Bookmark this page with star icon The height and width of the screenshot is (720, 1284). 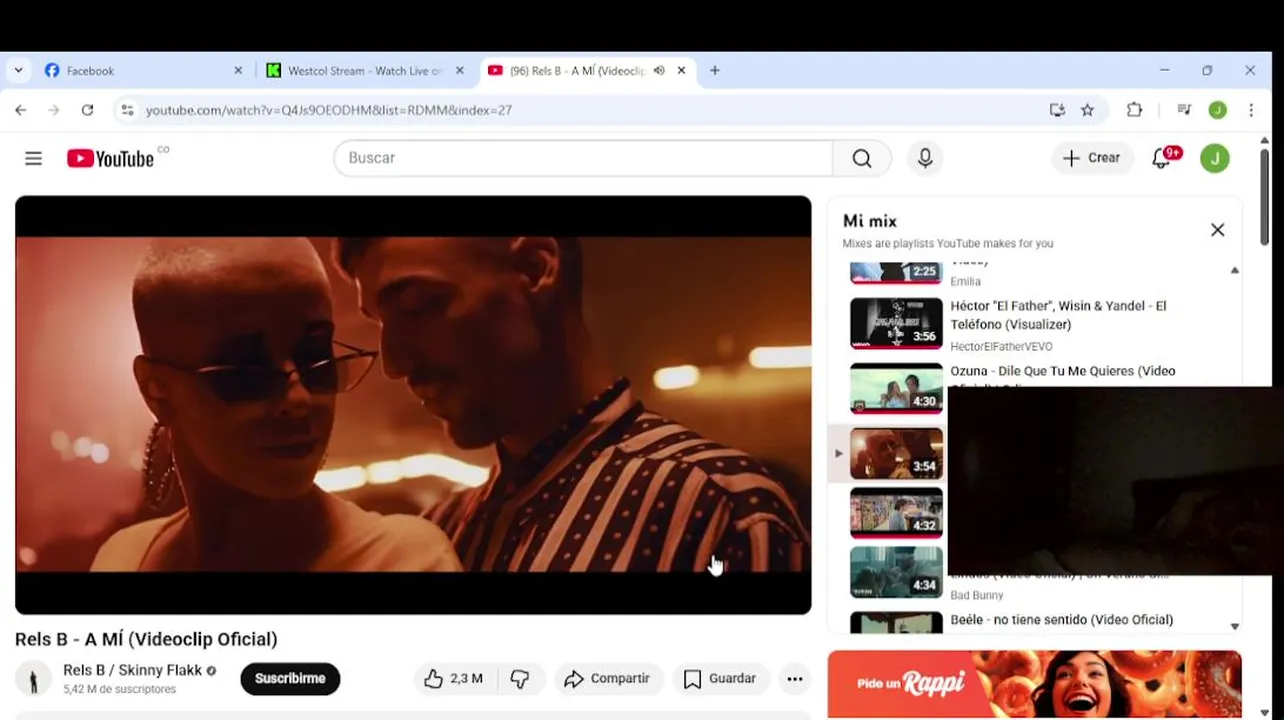point(1087,110)
